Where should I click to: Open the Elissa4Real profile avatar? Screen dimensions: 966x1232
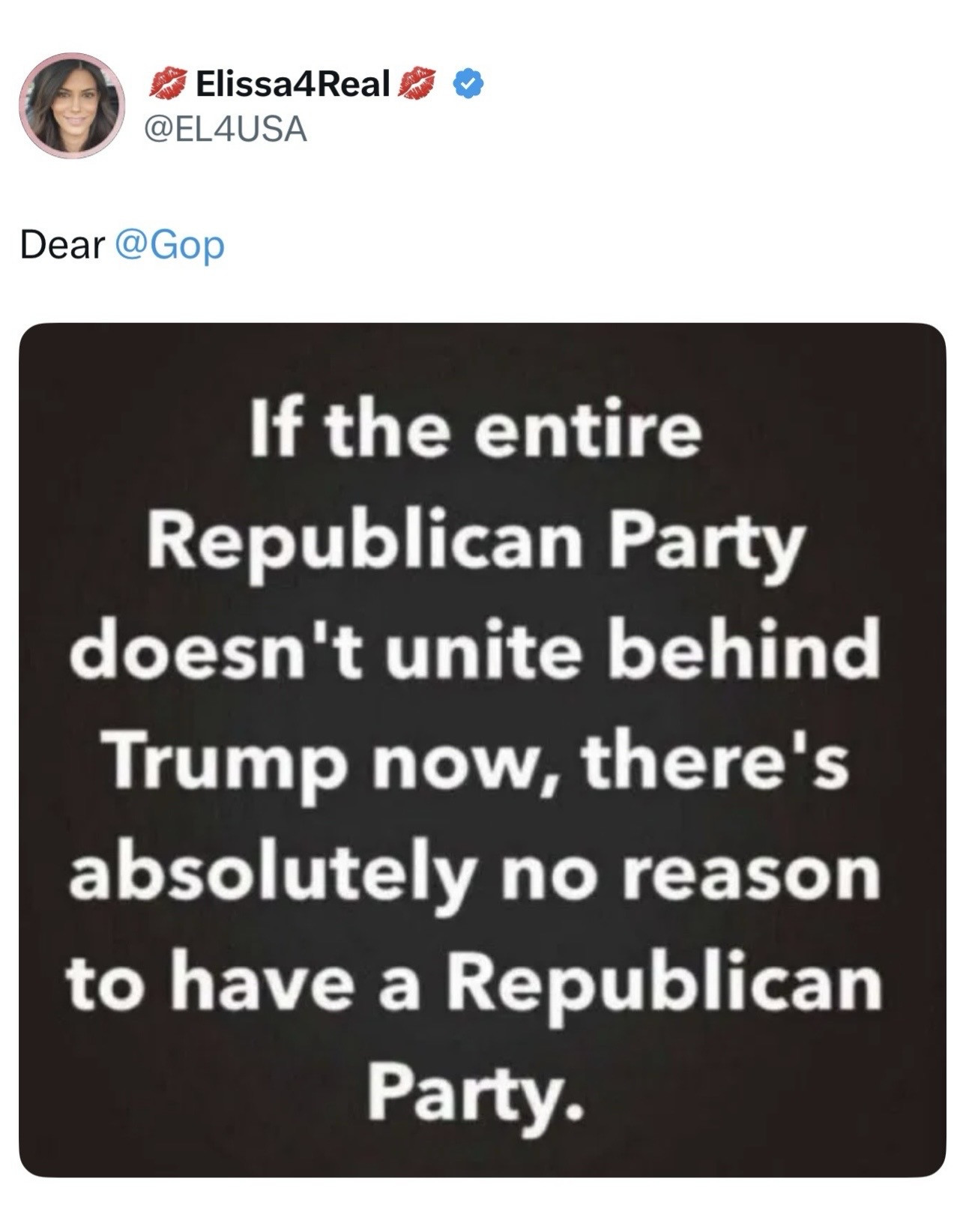(x=71, y=106)
